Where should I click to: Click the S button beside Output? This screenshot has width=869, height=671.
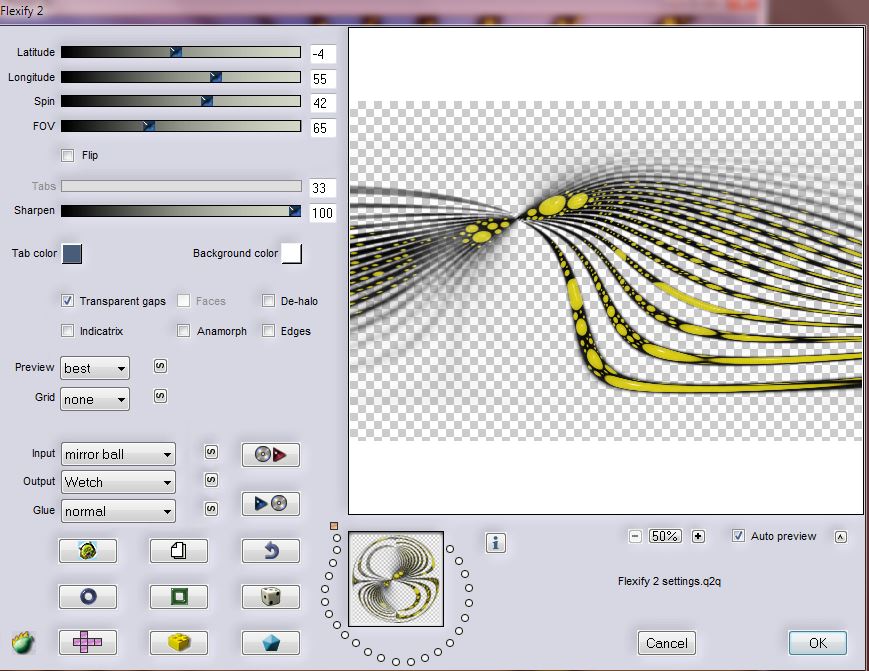tap(211, 480)
